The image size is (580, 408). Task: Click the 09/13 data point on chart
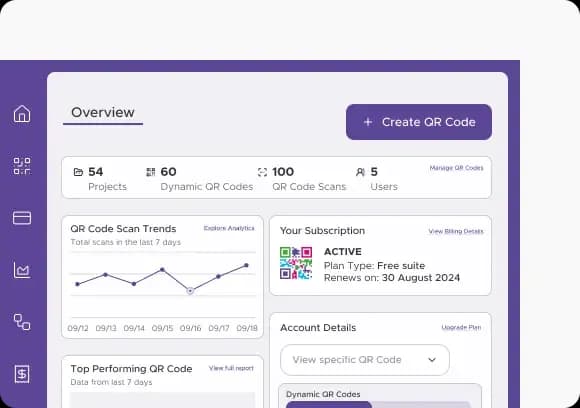click(105, 274)
